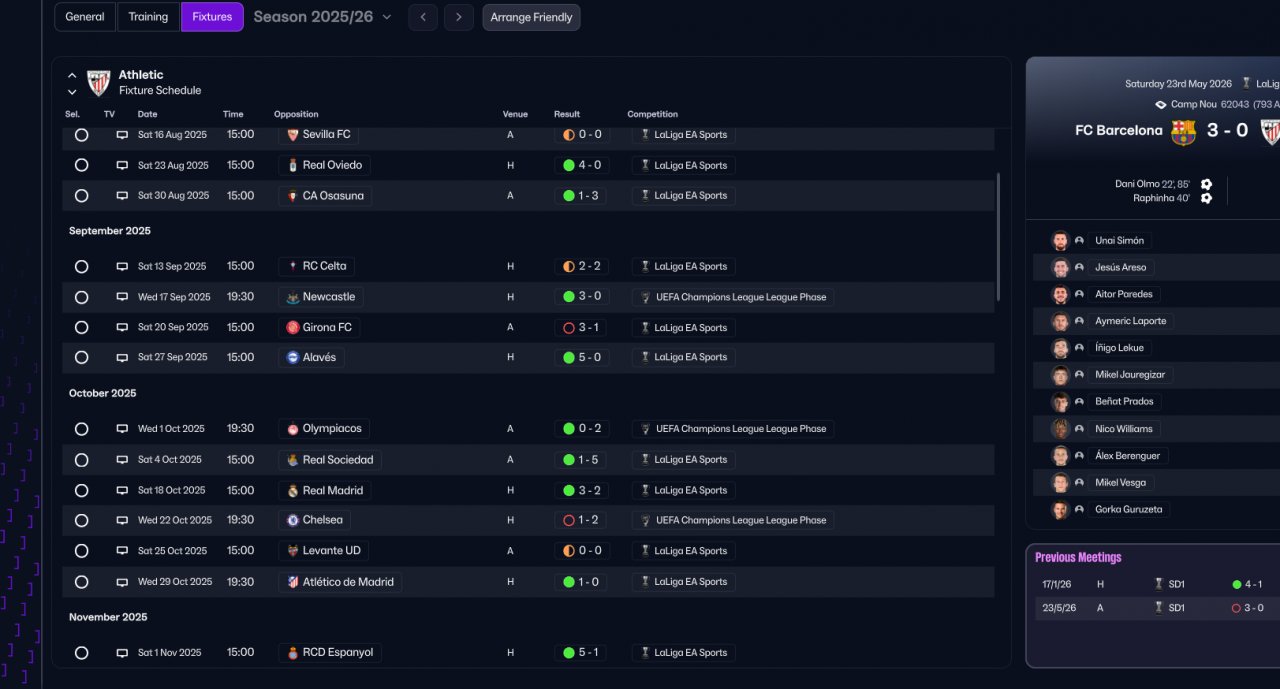Image resolution: width=1280 pixels, height=689 pixels.
Task: Select the Newcastle fixture radio
Action: 81,297
